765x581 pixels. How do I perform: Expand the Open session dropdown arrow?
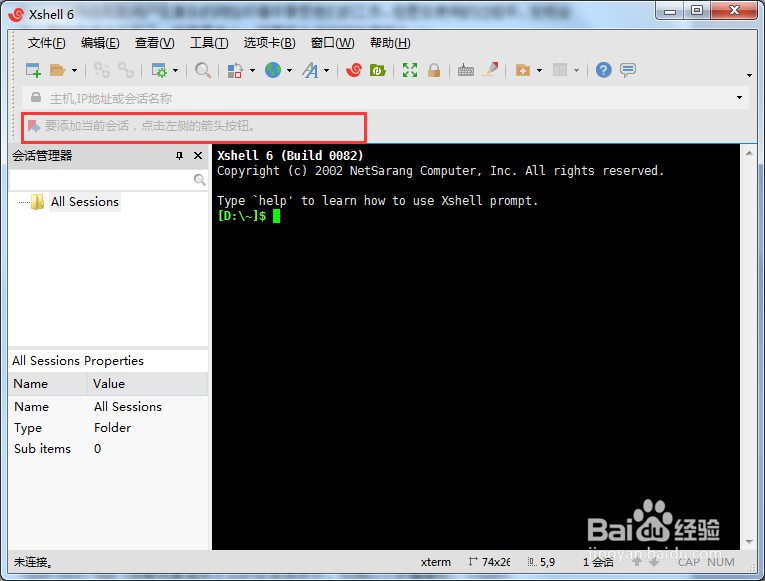[74, 71]
